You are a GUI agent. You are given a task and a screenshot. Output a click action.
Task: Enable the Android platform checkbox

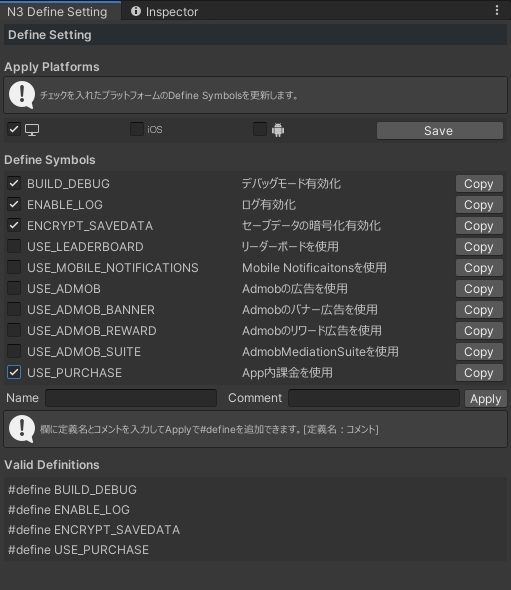(260, 129)
